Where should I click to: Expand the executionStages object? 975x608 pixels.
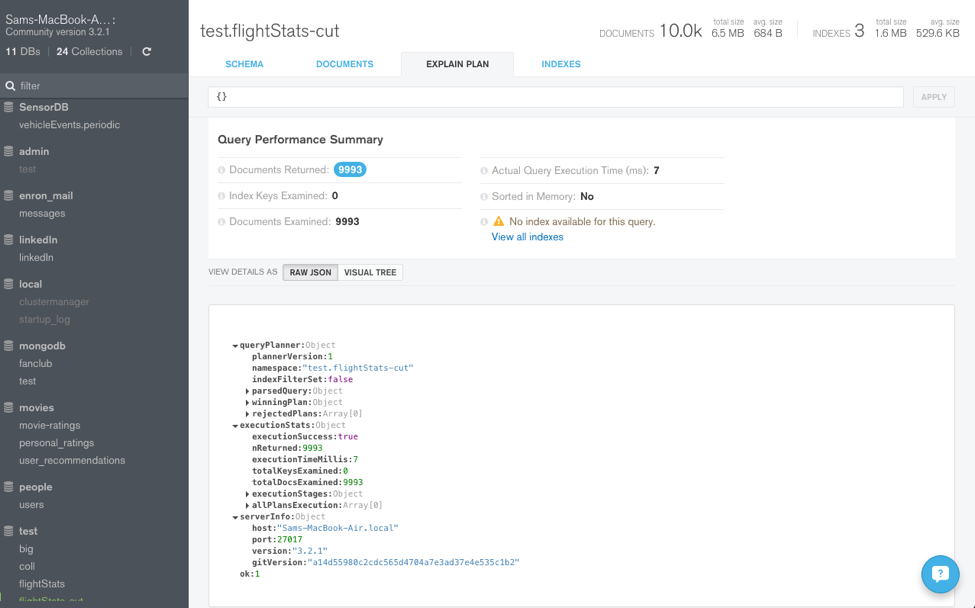(247, 494)
